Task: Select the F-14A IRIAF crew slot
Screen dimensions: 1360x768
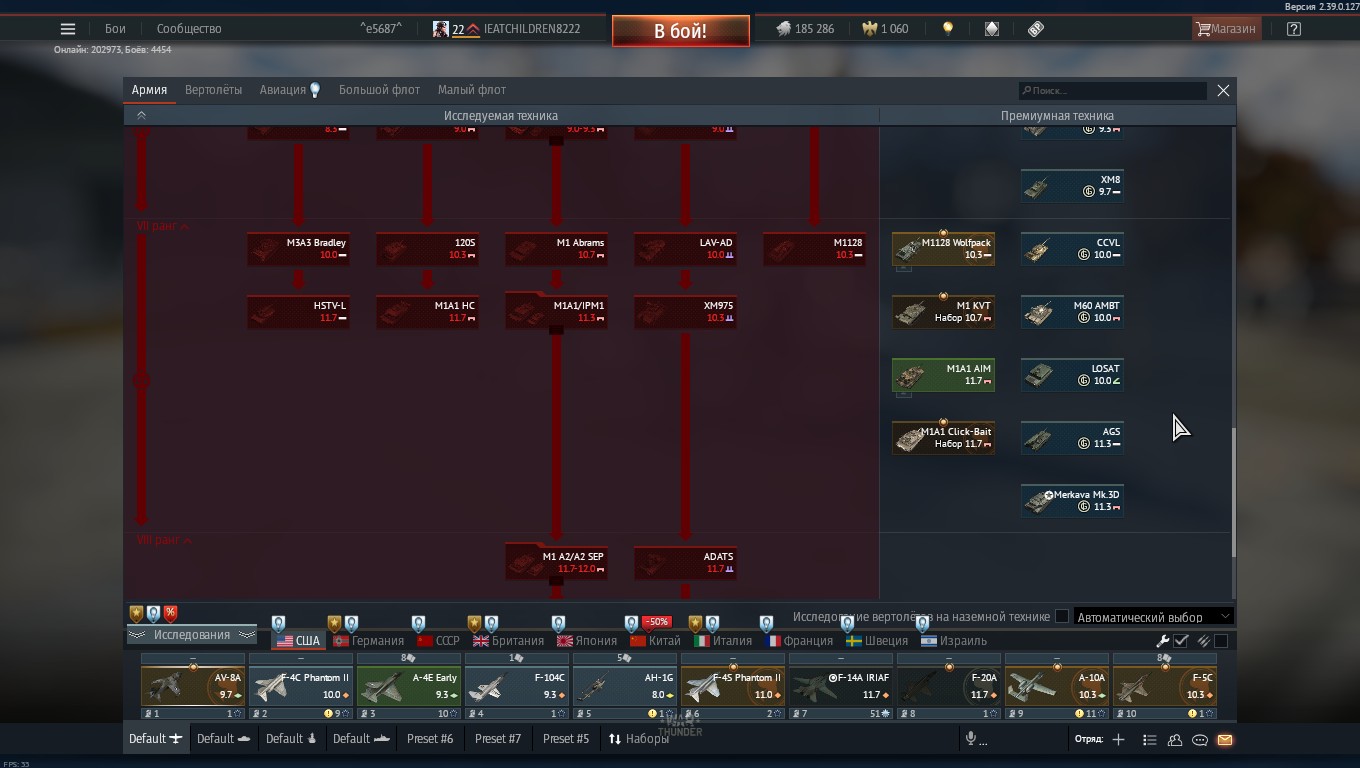Action: pos(840,688)
